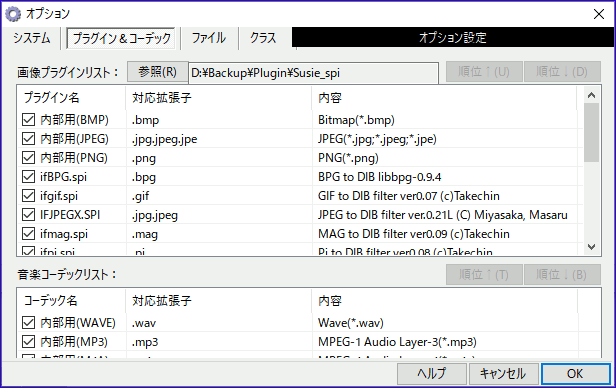Uncheck the 内部用(MP3) codec checkbox
The height and width of the screenshot is (388, 616).
click(28, 342)
